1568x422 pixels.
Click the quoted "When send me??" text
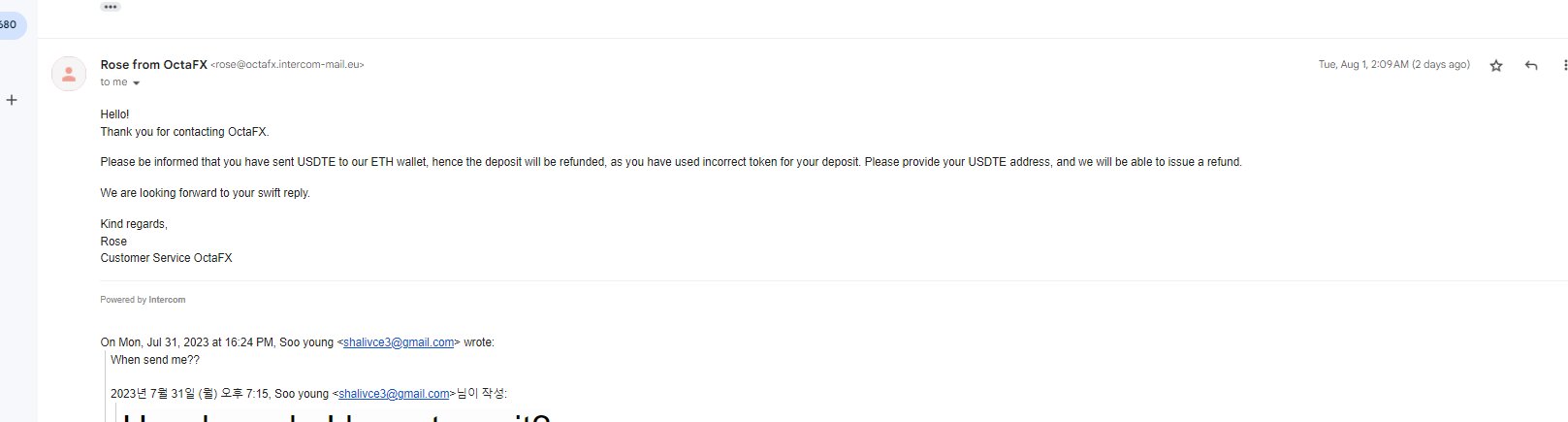155,360
